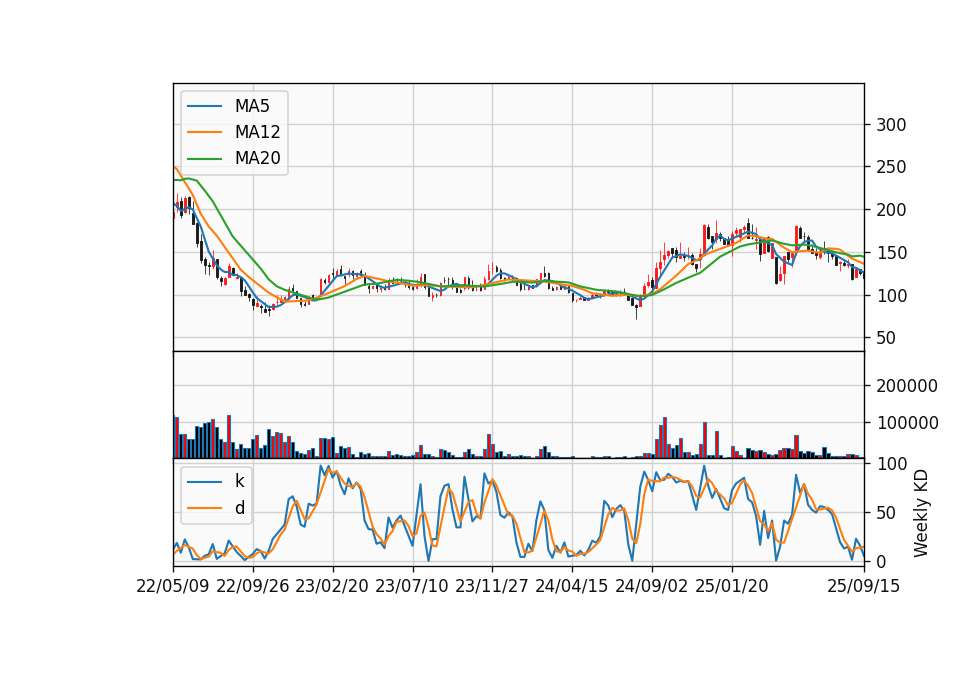
Task: Click the MA12 legend label
Action: coord(257,132)
